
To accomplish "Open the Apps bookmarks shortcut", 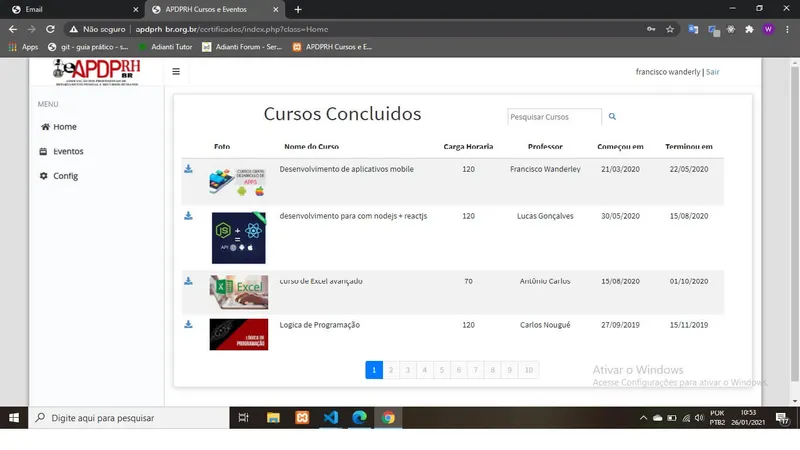I will tap(23, 47).
